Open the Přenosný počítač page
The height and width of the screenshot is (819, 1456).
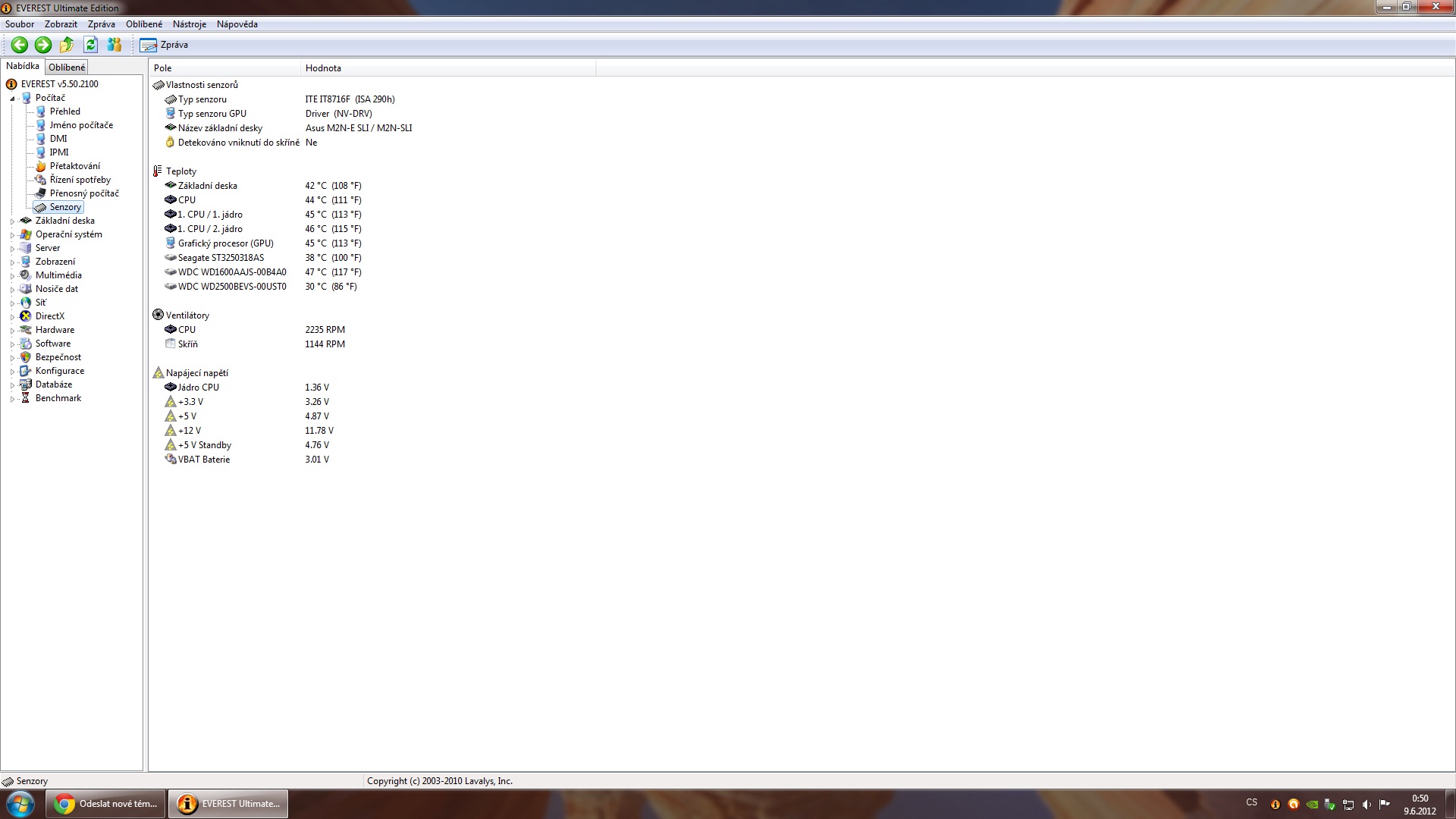point(84,193)
